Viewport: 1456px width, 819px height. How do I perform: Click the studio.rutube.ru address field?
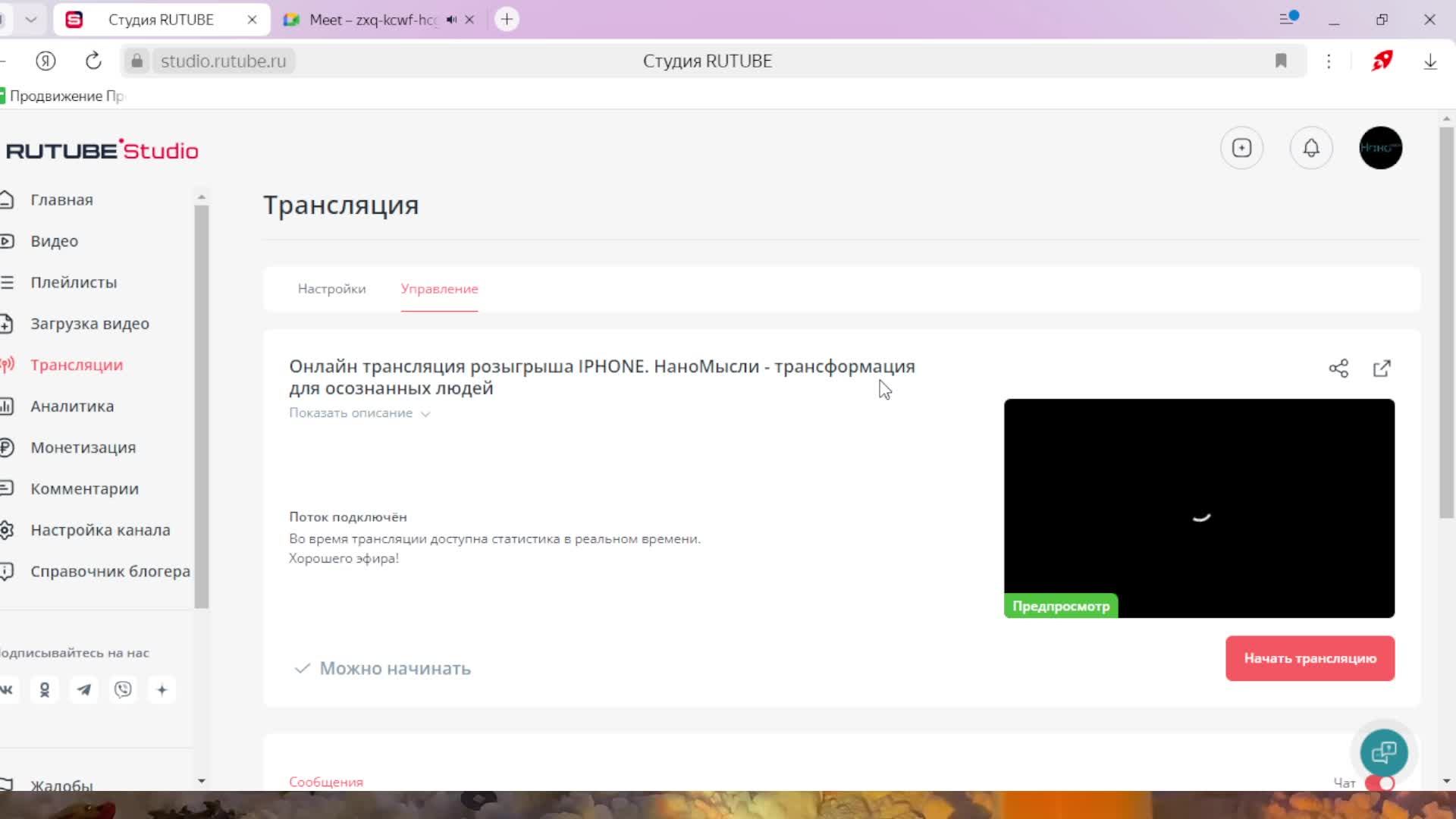click(x=223, y=61)
